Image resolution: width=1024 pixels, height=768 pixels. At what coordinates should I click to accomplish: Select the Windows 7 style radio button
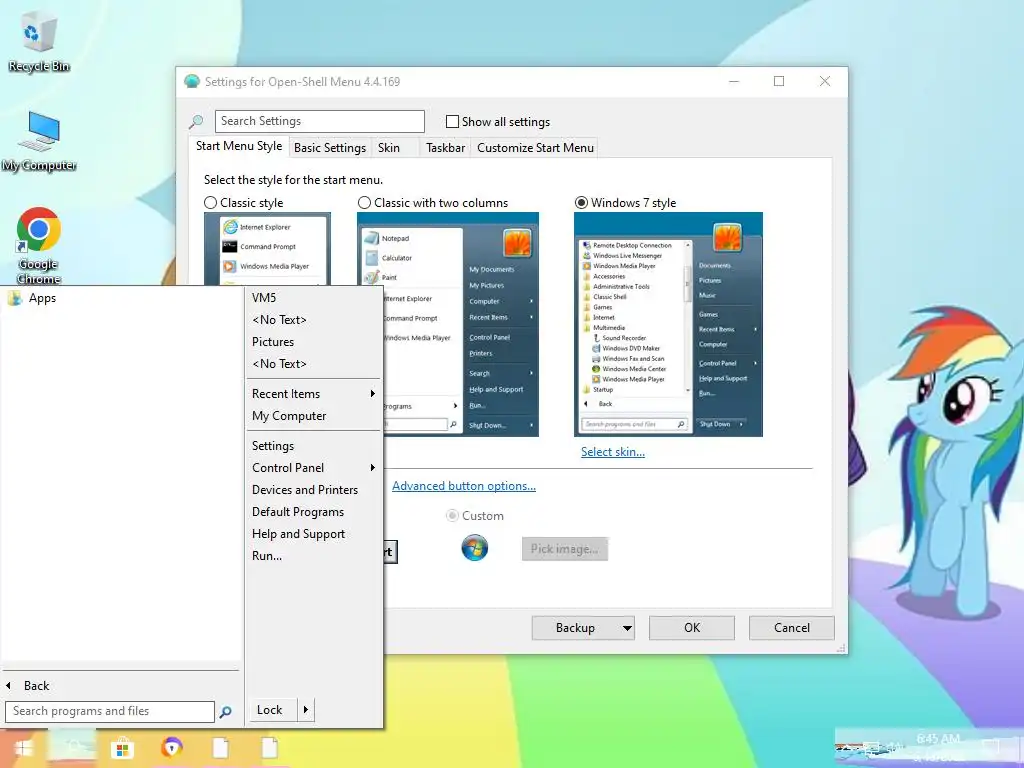[581, 203]
